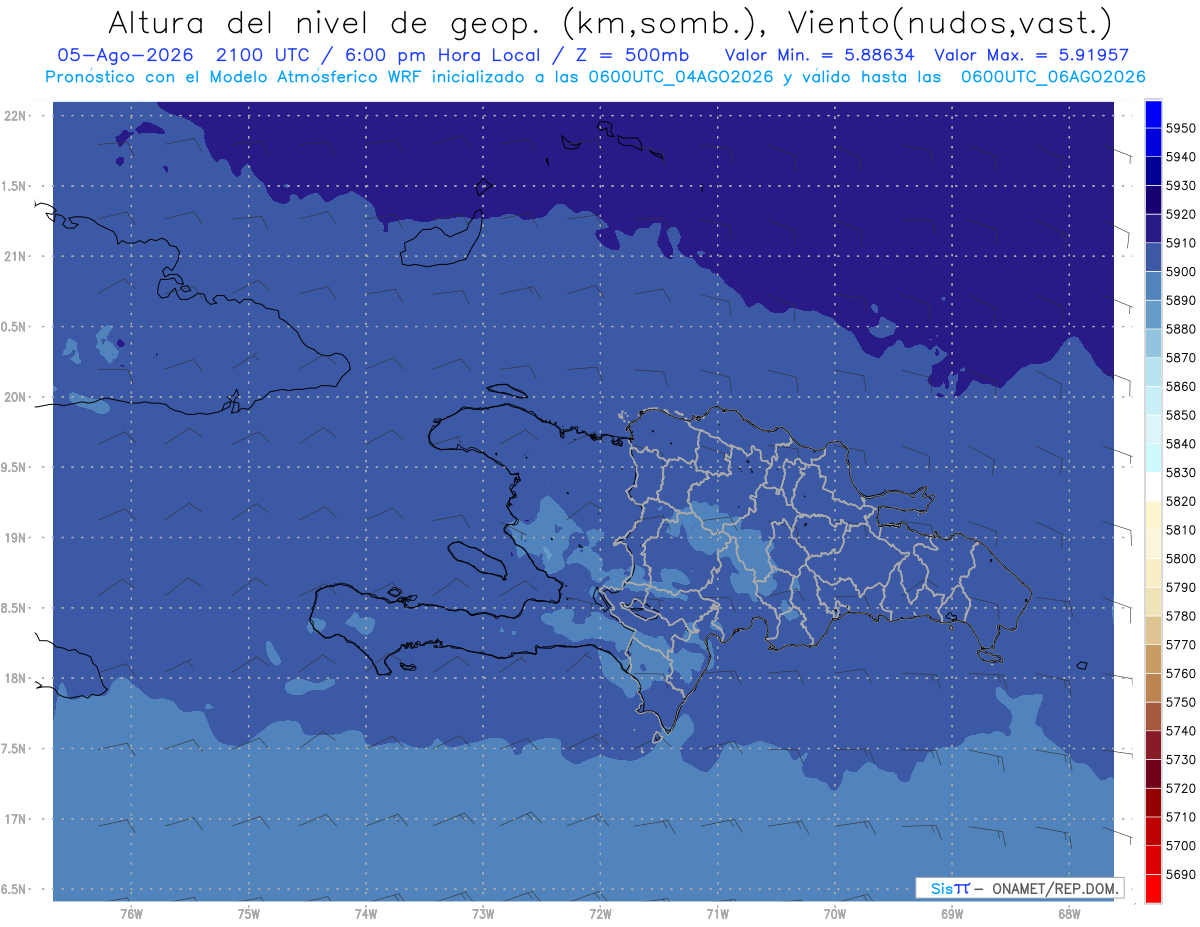Click the bright blue swatch above 5950
This screenshot has height=927, width=1200.
(1153, 114)
